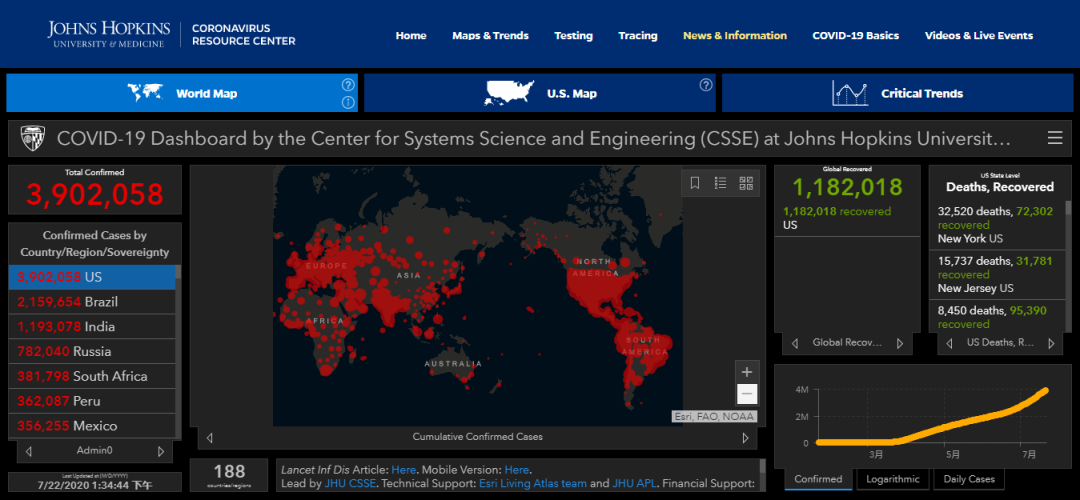Click the upper help icon in World Map tab
Image resolution: width=1080 pixels, height=500 pixels.
348,85
